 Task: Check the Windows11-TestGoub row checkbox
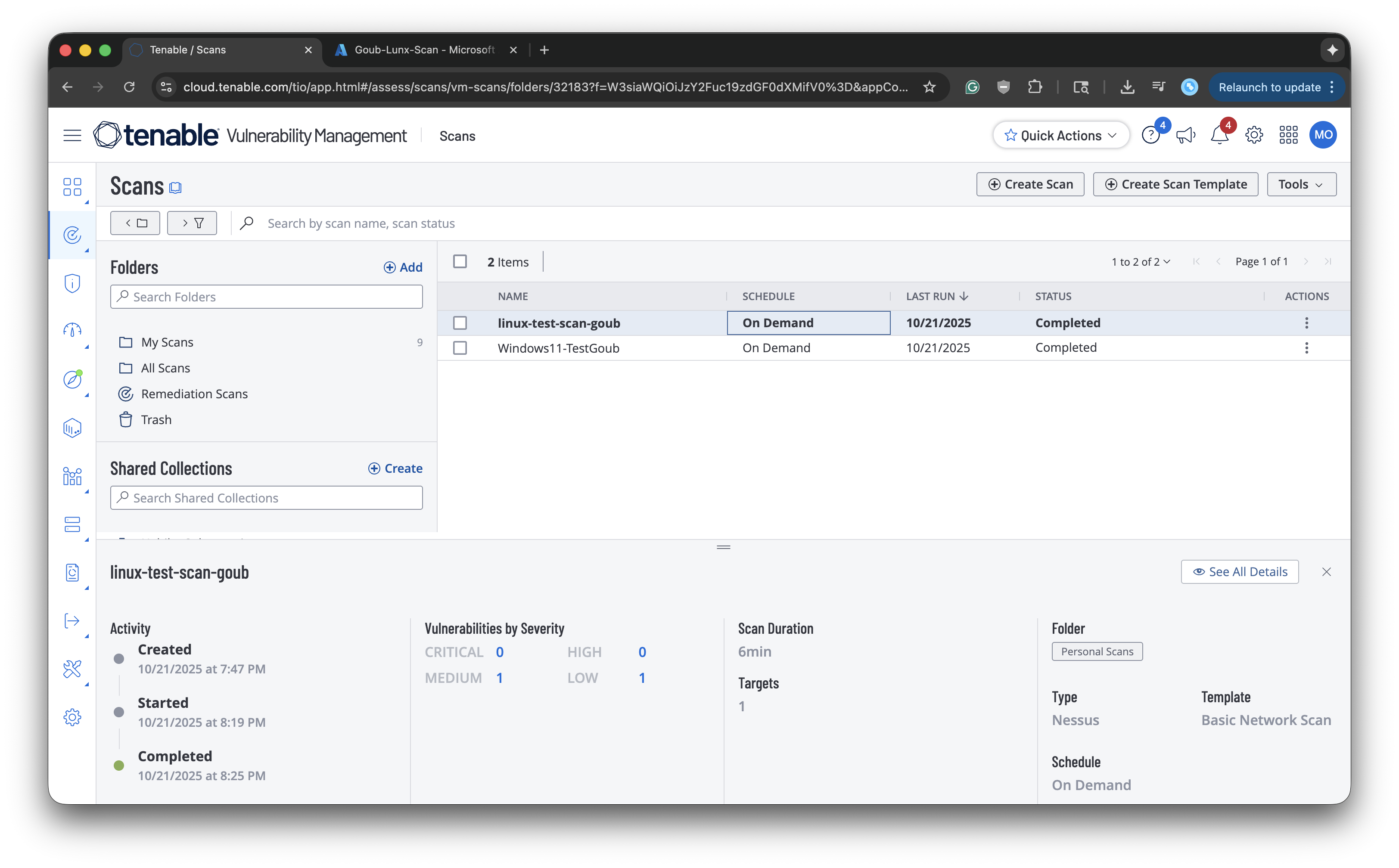tap(460, 348)
